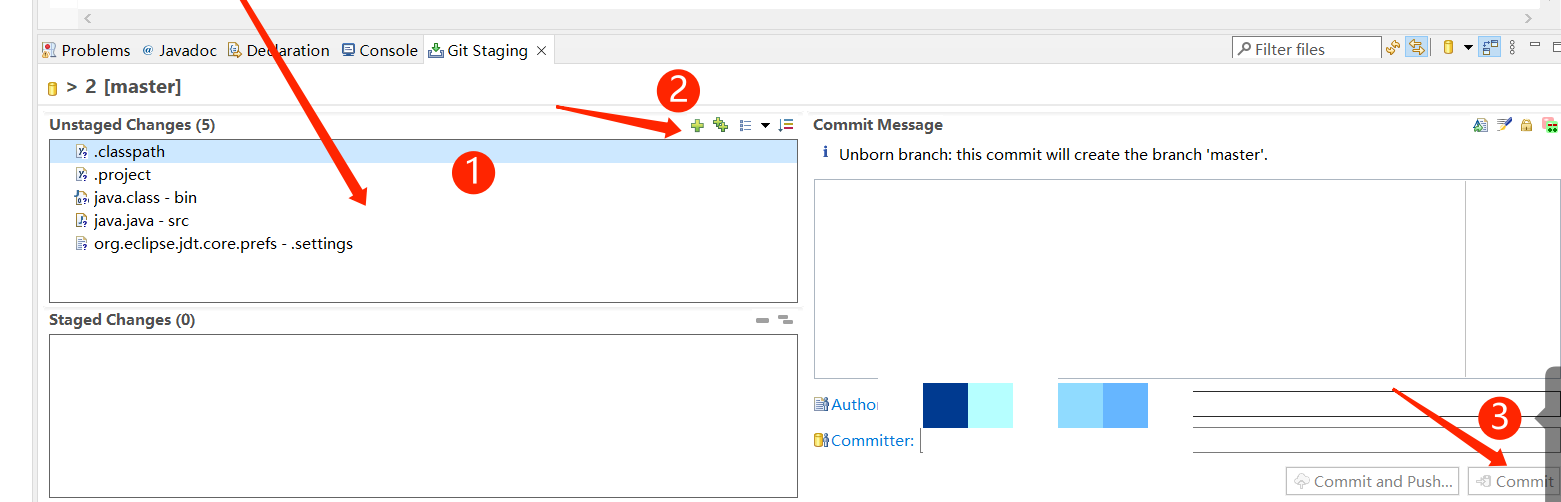
Task: Click right arrow of the horizontal scrollbar
Action: click(x=1528, y=18)
